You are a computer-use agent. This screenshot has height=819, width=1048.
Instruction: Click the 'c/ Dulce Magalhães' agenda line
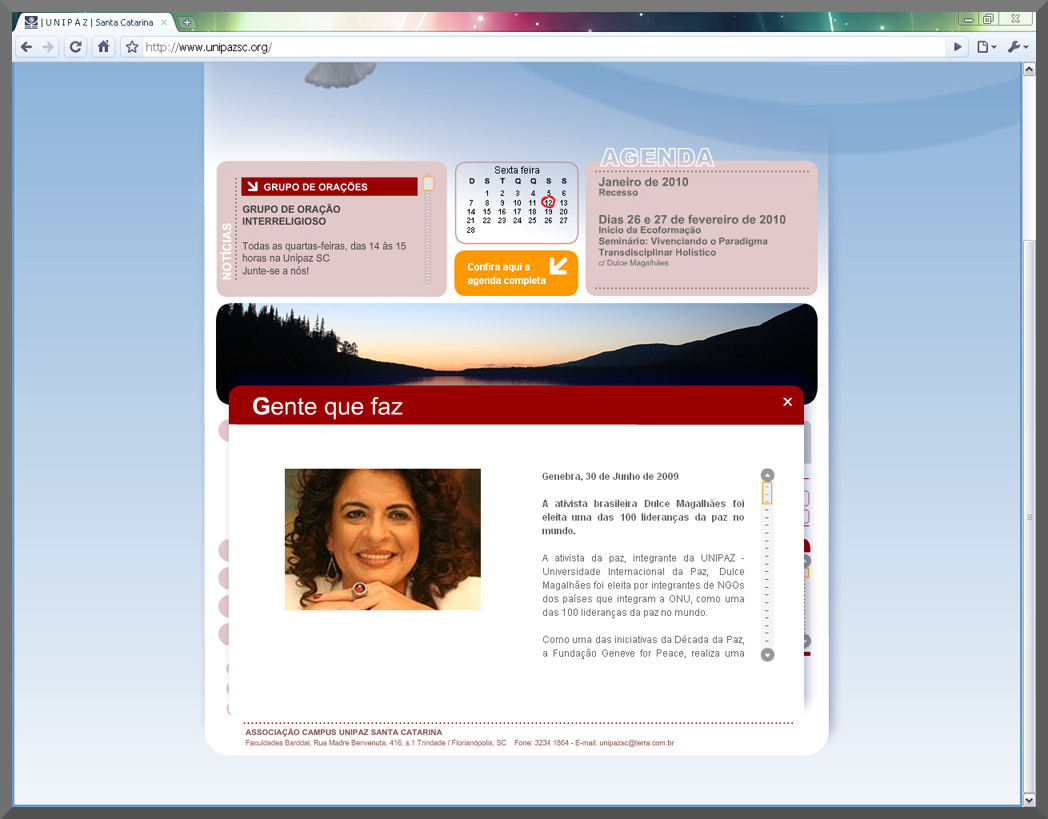(x=634, y=263)
